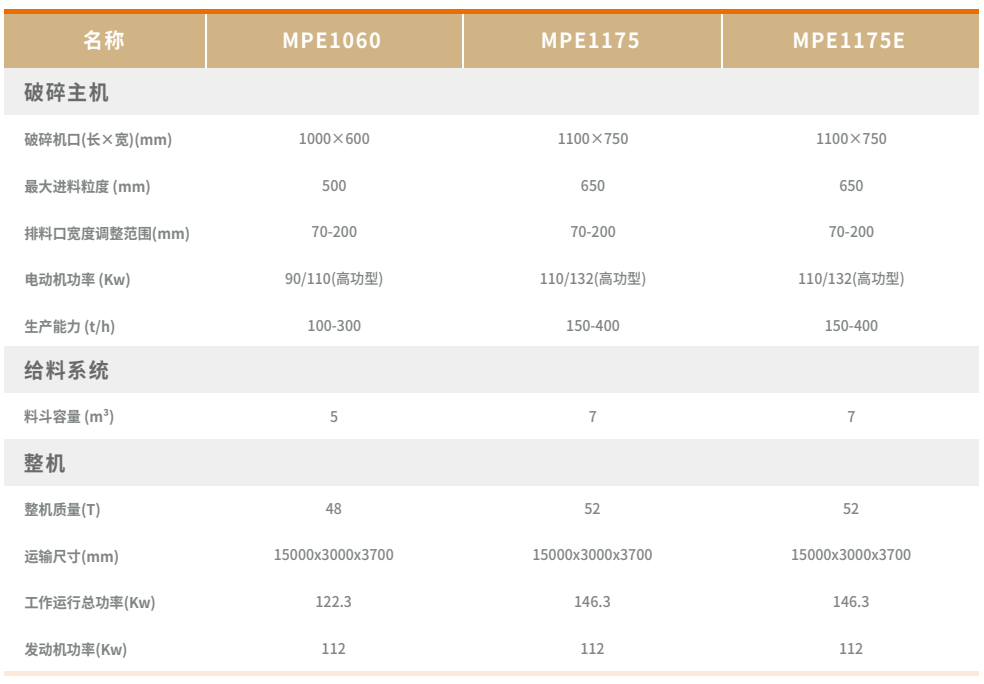This screenshot has width=984, height=684.
Task: Select the 最大进料粒度 (mm) row label
Action: [x=87, y=187]
